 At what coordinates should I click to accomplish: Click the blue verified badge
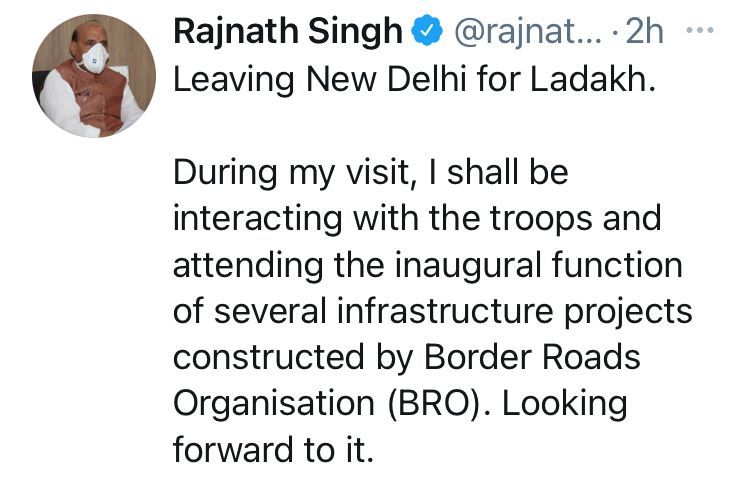[428, 32]
